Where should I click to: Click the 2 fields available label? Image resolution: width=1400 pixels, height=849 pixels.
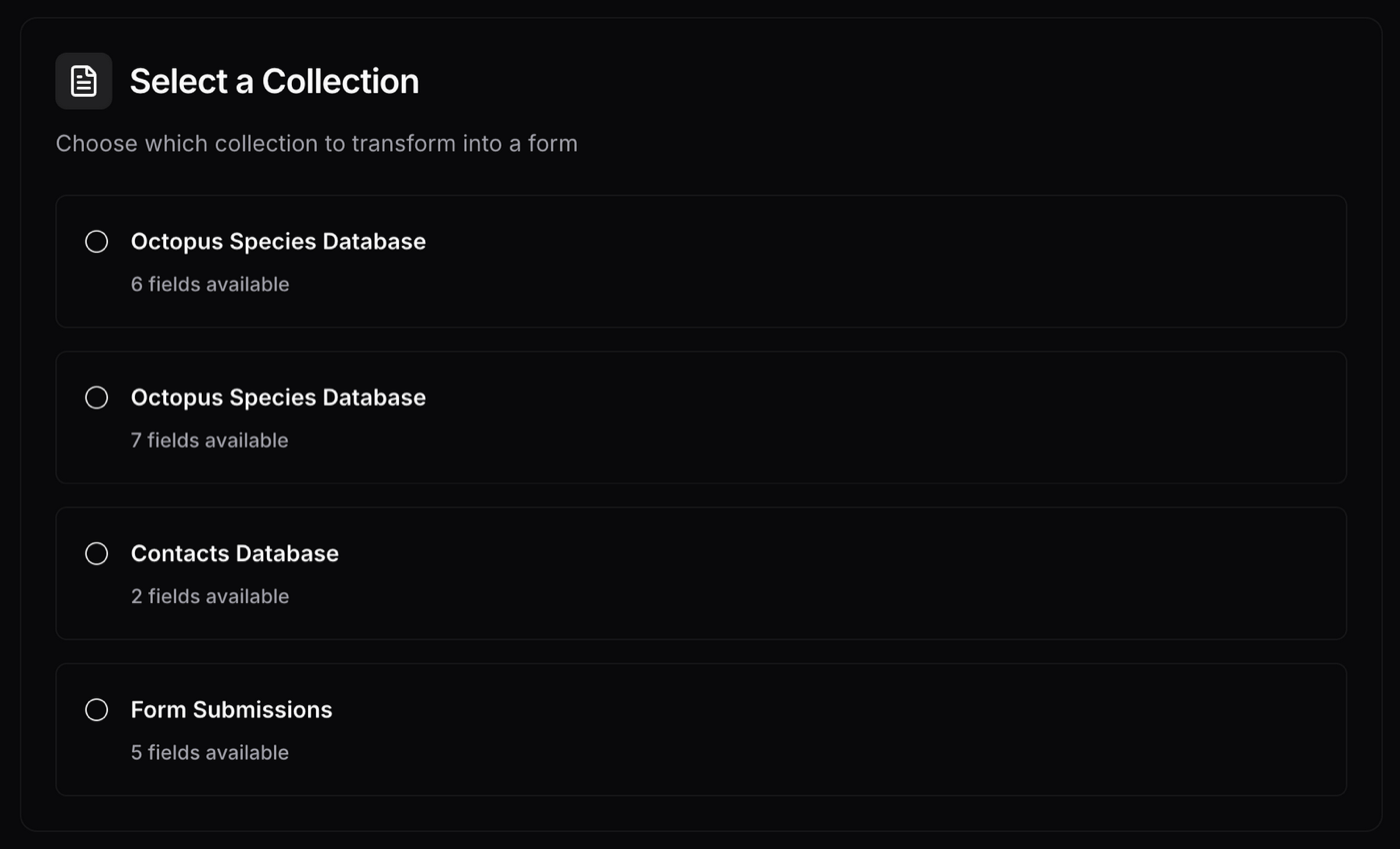[x=209, y=596]
